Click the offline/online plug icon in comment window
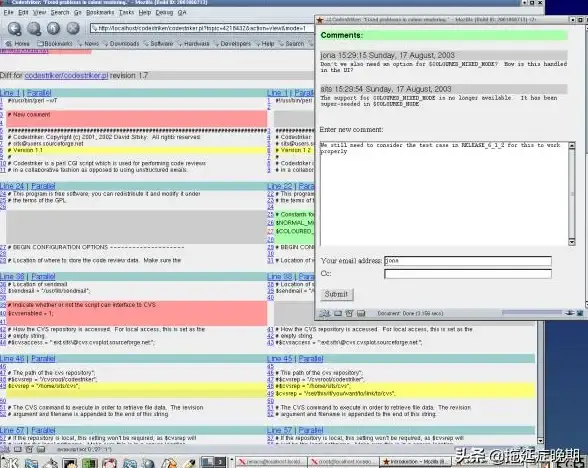The width and height of the screenshot is (588, 468). tap(570, 313)
